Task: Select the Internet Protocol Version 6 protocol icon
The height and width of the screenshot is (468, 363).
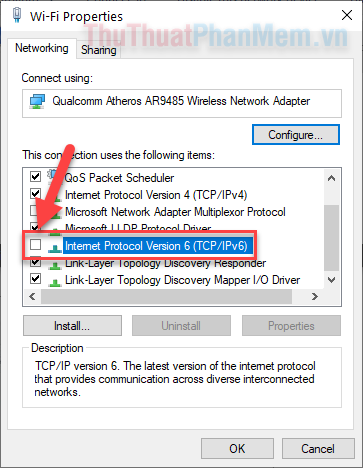Action: pyautogui.click(x=54, y=247)
